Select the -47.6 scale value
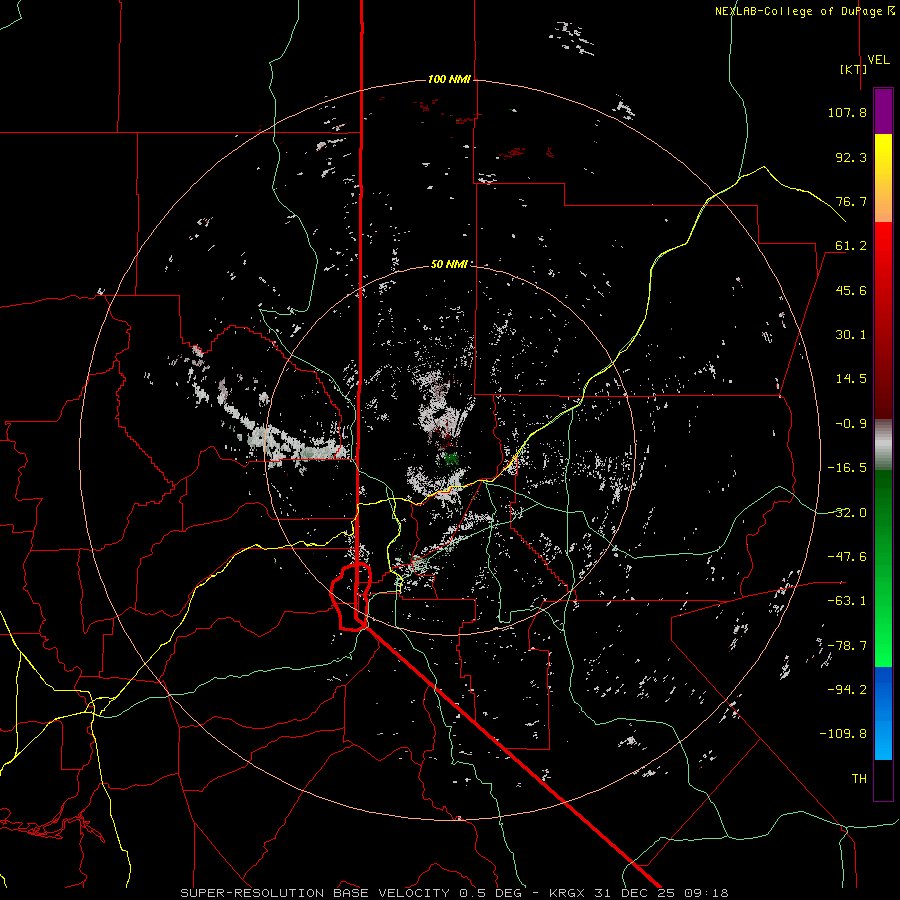The height and width of the screenshot is (900, 900). pyautogui.click(x=847, y=557)
